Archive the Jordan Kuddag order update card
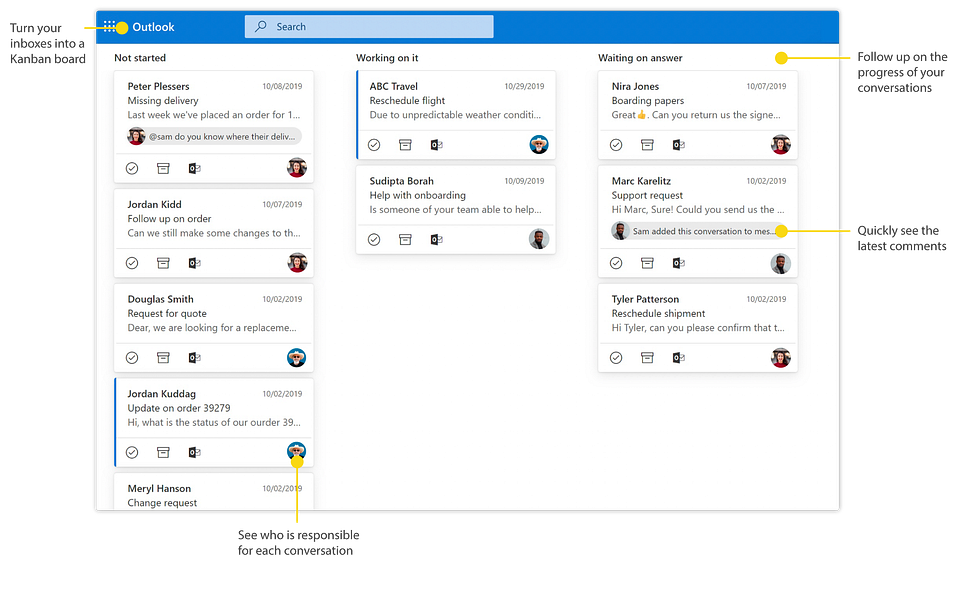Image resolution: width=960 pixels, height=600 pixels. tap(163, 452)
